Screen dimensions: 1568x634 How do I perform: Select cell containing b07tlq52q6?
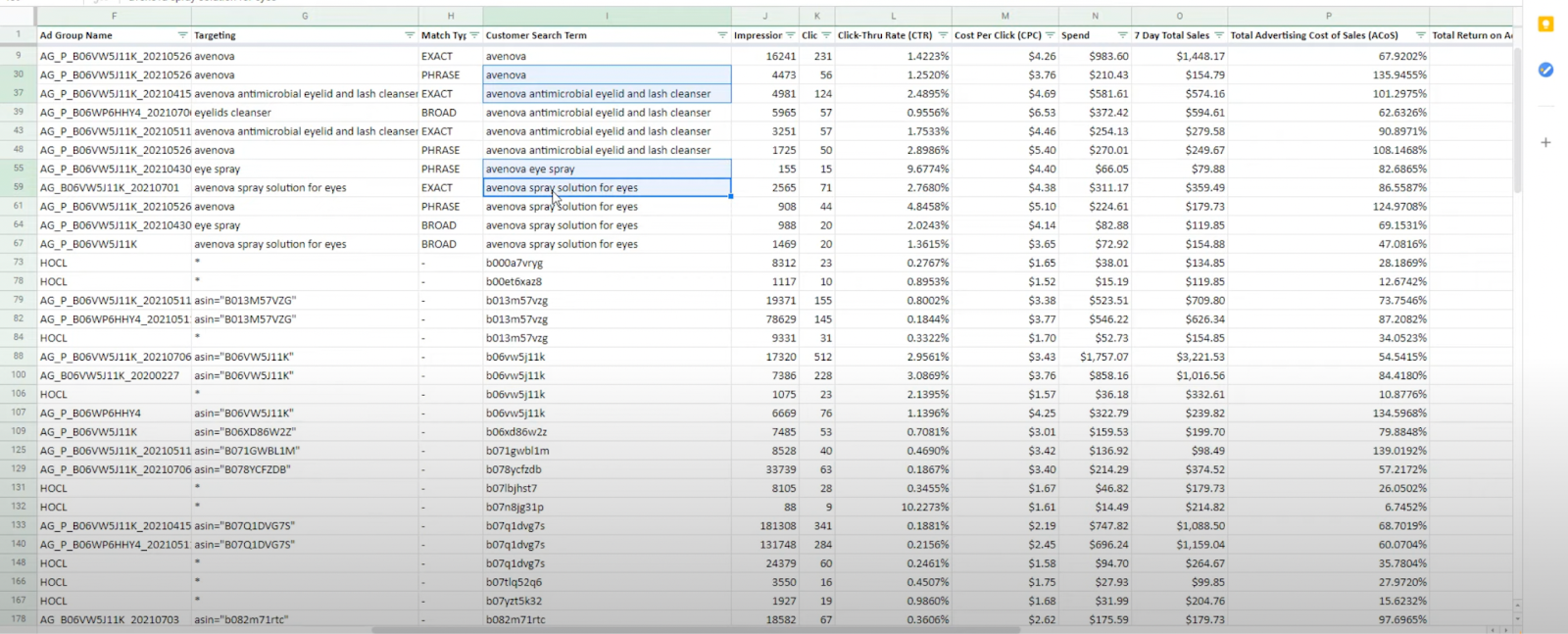pyautogui.click(x=607, y=582)
